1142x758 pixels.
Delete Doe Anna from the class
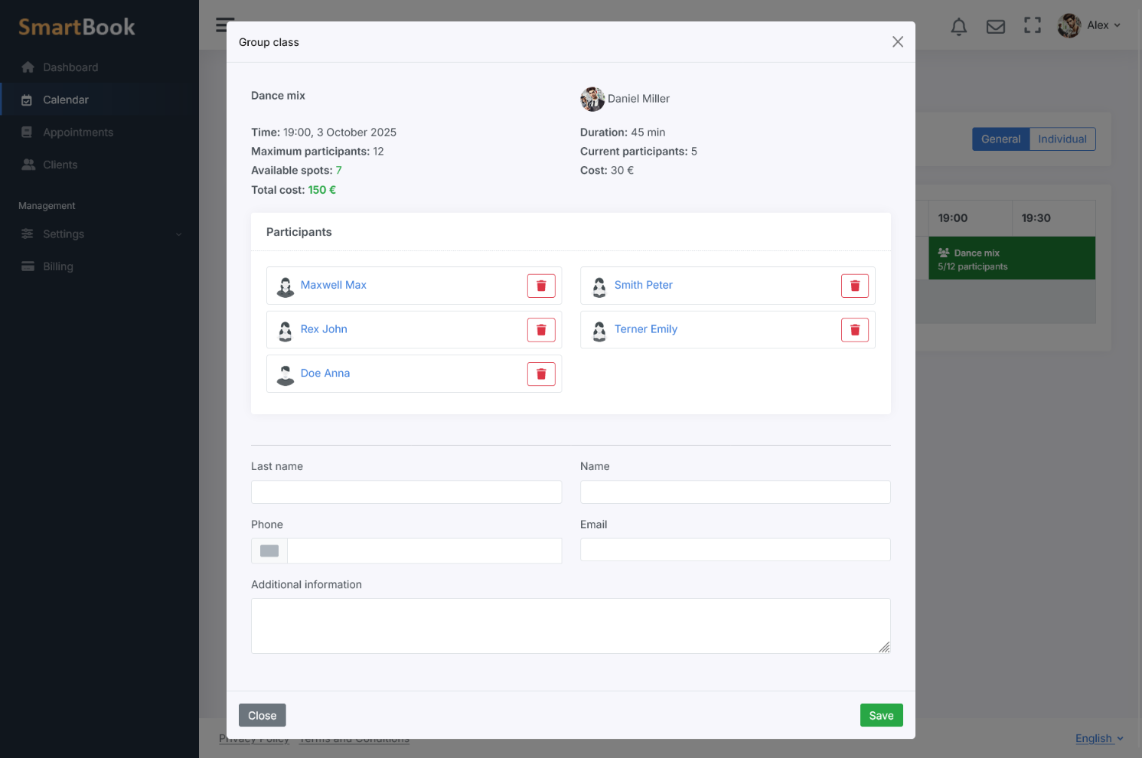[x=541, y=374]
